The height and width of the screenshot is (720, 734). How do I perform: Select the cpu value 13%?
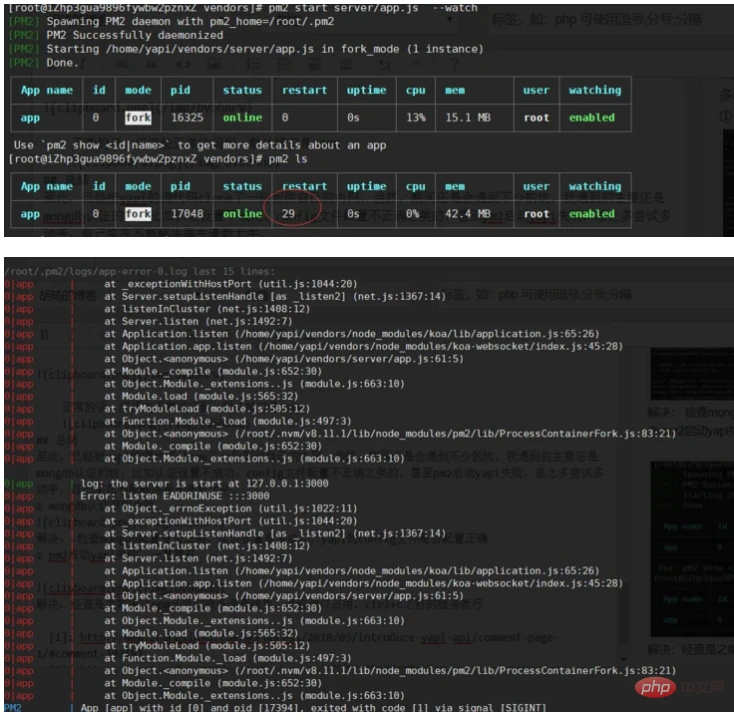(416, 118)
